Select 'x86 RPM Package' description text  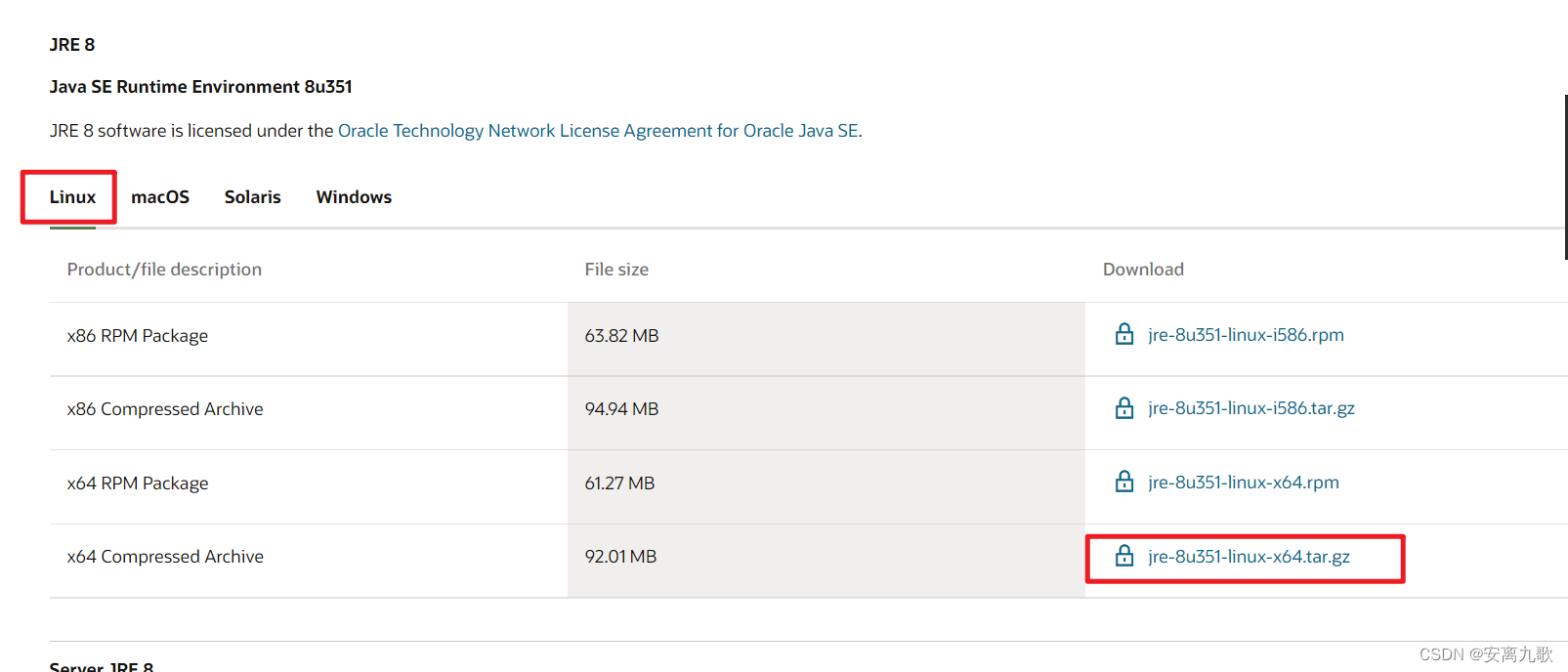tap(138, 336)
